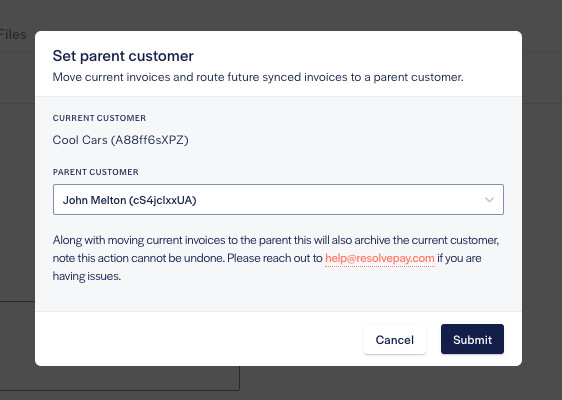This screenshot has width=562, height=400.
Task: Click the Cool Cars (A88ff6sXPZ) customer text
Action: click(x=120, y=140)
